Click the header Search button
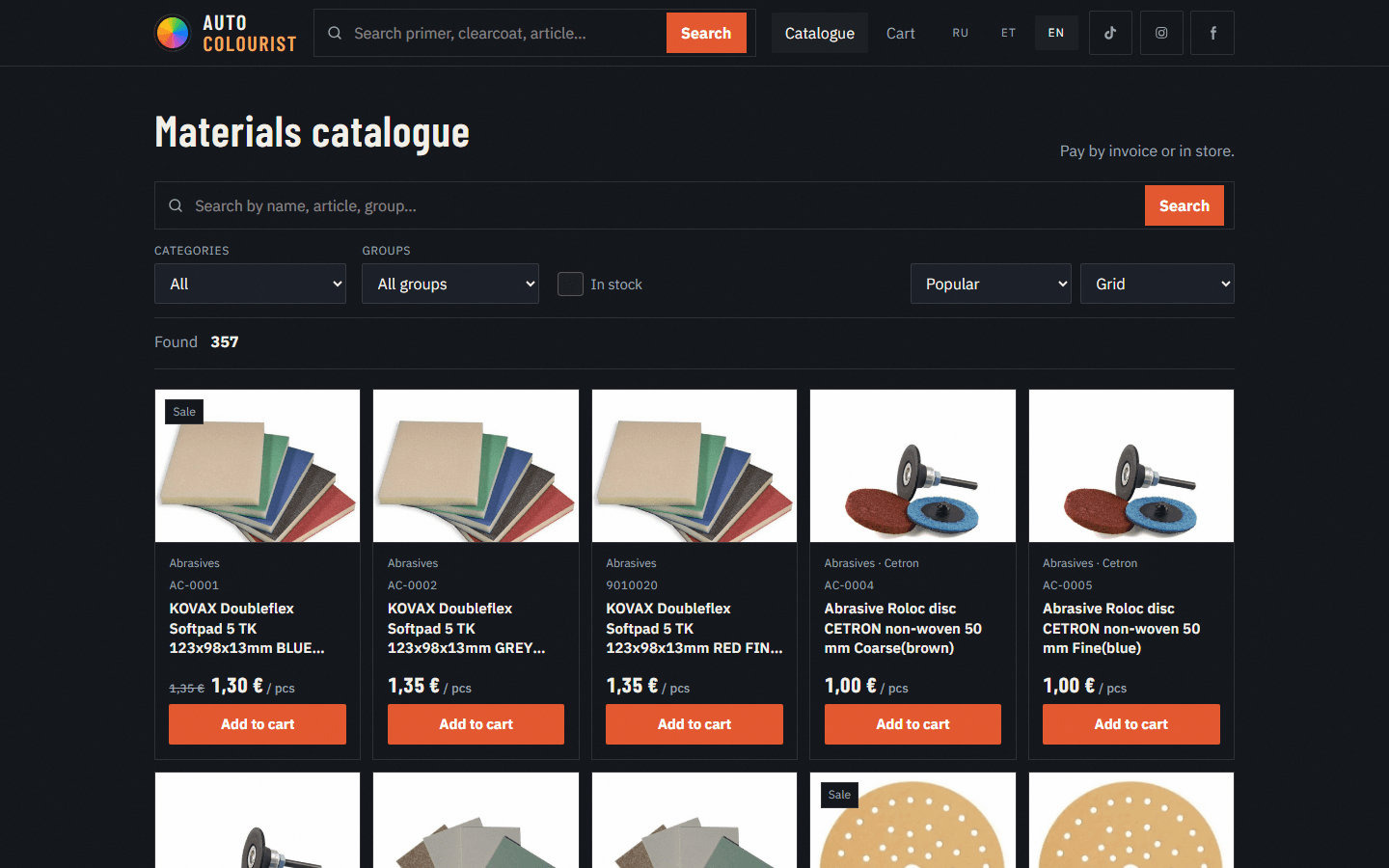This screenshot has width=1389, height=868. [x=706, y=33]
